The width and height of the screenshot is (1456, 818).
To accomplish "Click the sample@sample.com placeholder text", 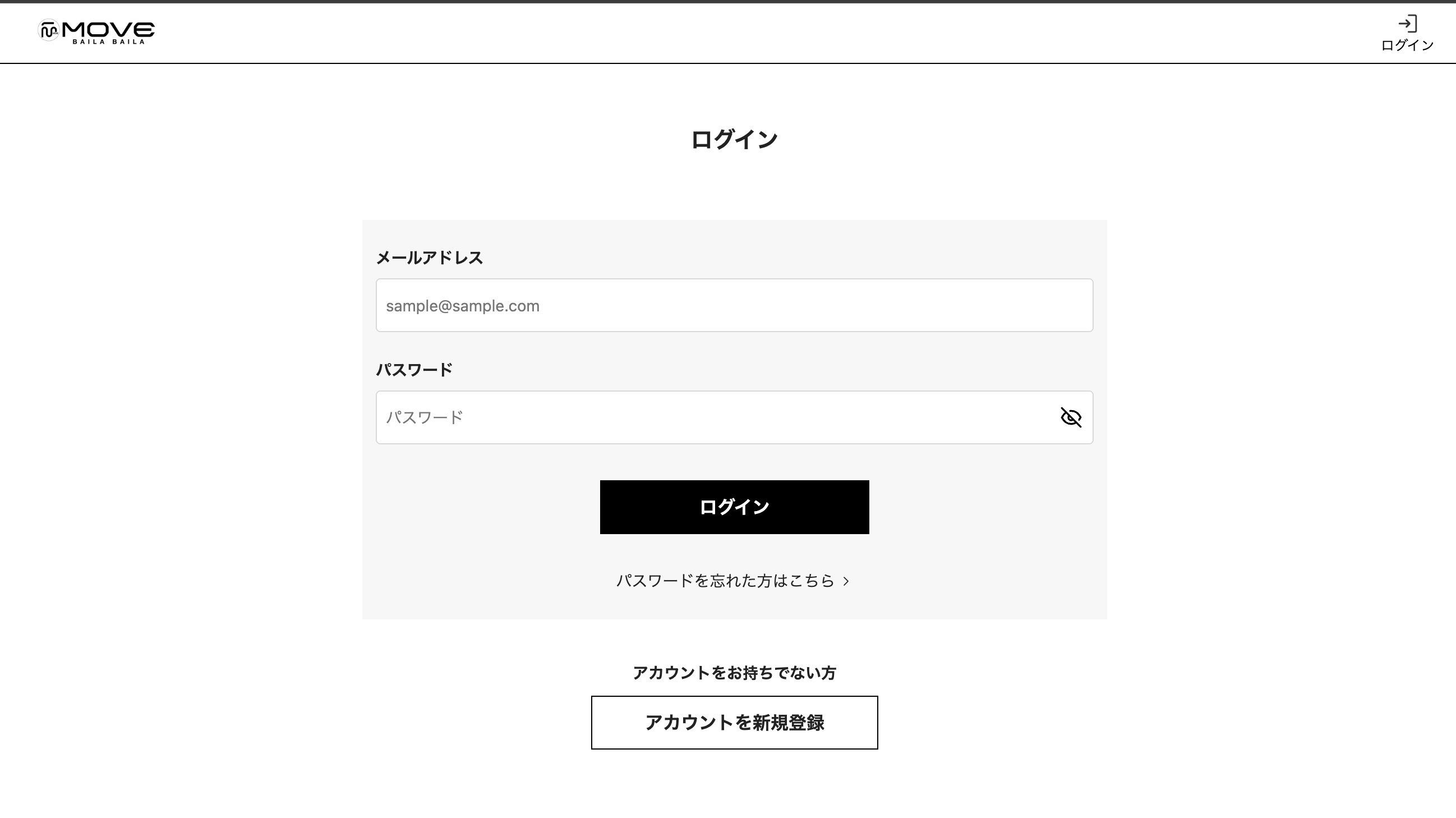I will pos(462,306).
